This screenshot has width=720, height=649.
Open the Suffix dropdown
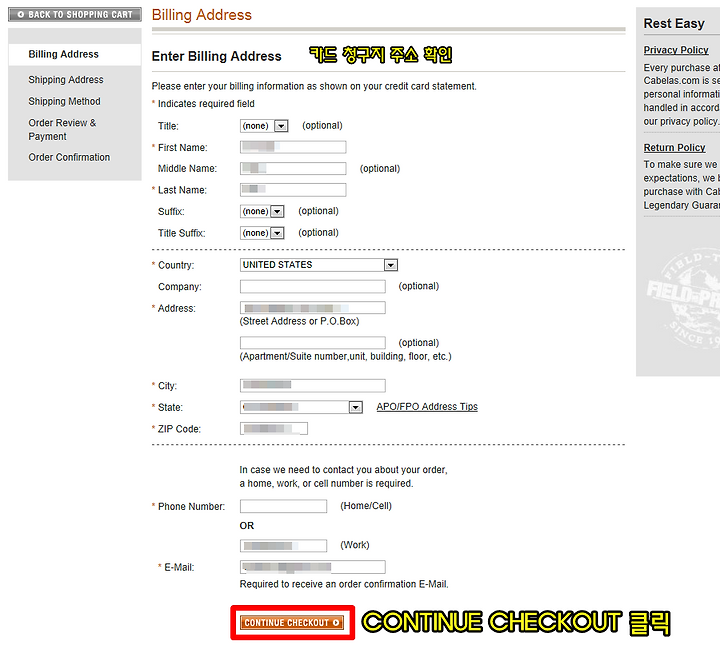coord(262,211)
